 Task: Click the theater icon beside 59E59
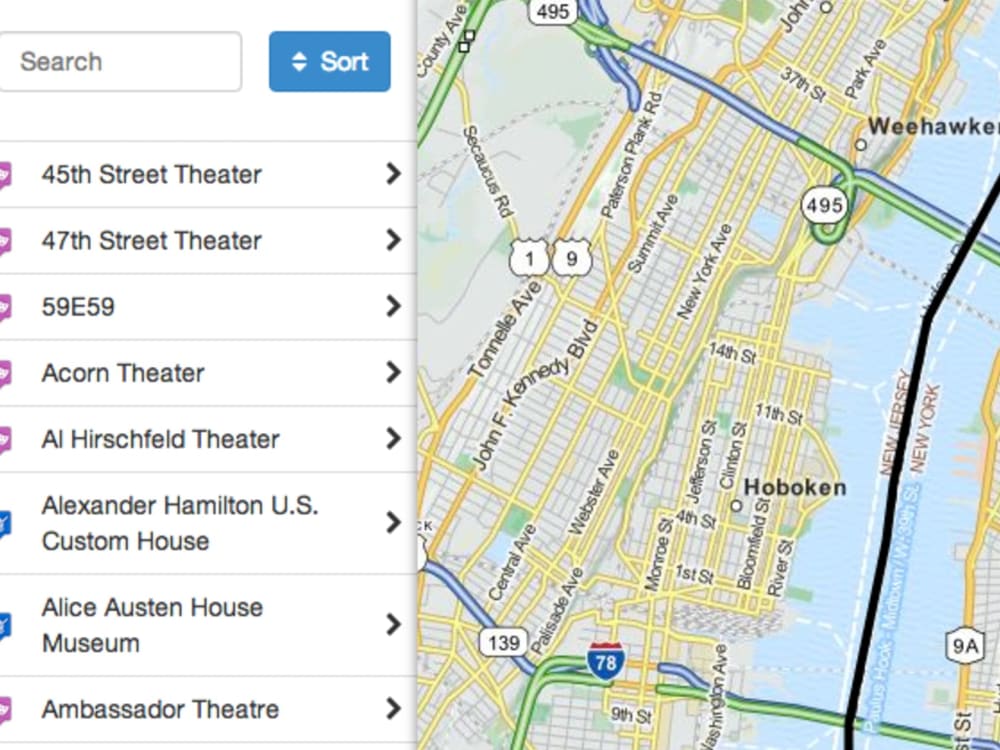4,308
